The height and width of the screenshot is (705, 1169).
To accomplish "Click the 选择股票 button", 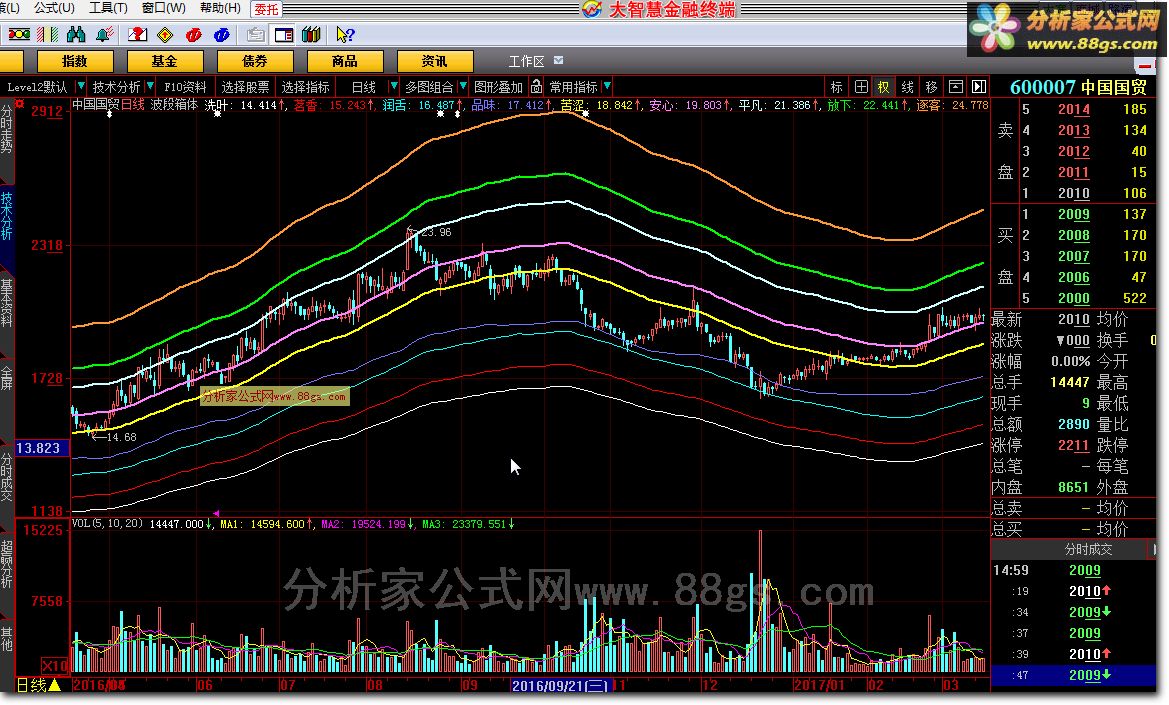I will click(x=245, y=87).
